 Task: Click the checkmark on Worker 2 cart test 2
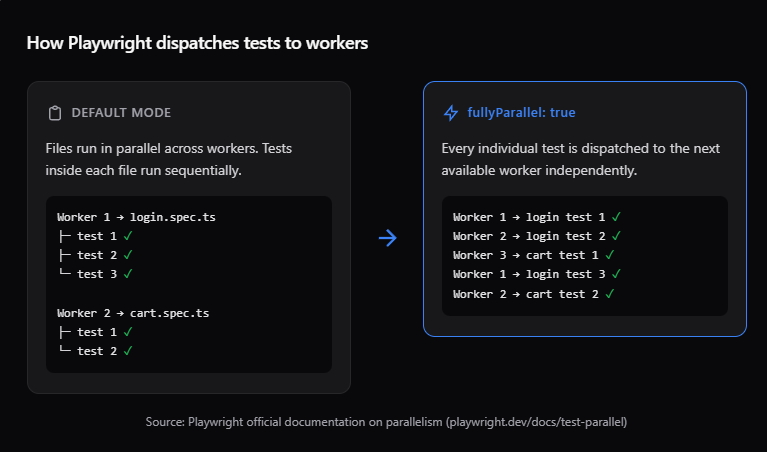pos(610,293)
